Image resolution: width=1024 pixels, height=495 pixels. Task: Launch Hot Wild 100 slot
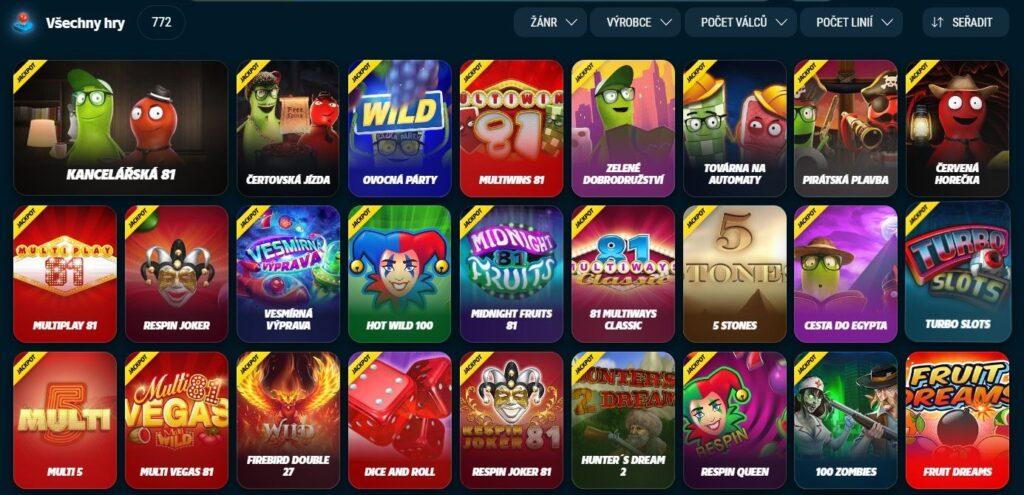400,274
